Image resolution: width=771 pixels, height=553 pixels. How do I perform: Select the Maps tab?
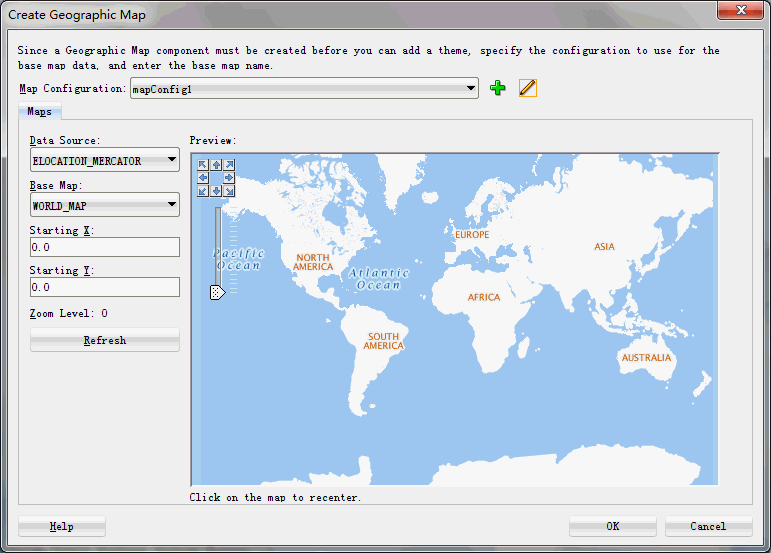click(x=39, y=111)
